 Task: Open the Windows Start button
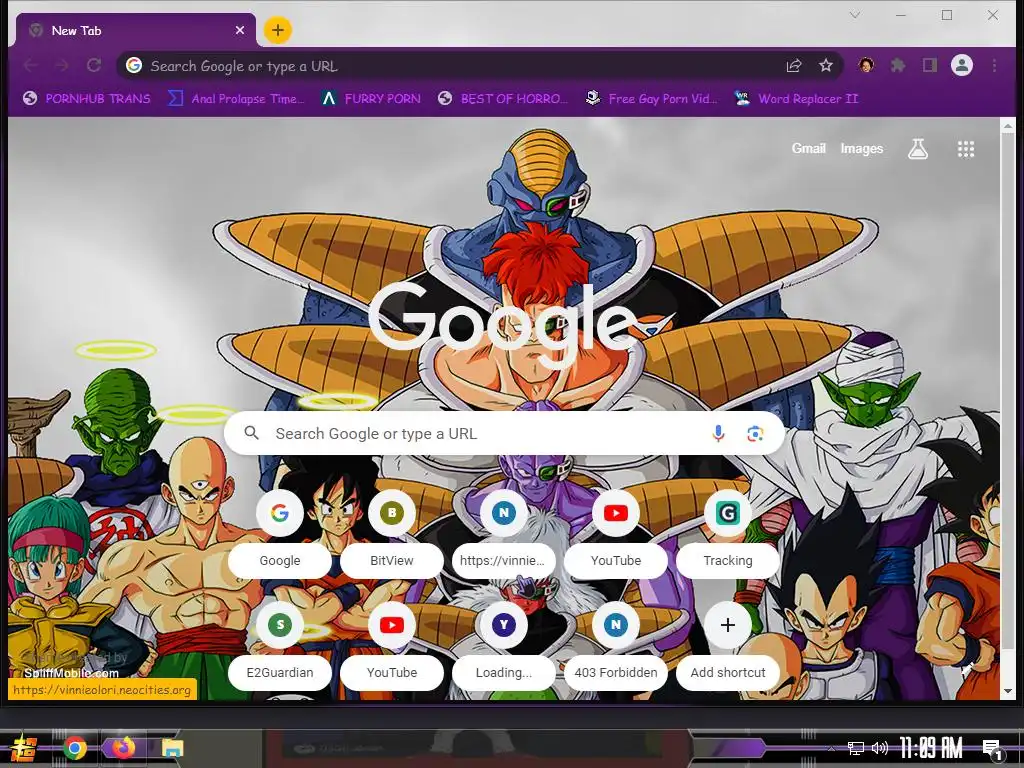[x=24, y=748]
